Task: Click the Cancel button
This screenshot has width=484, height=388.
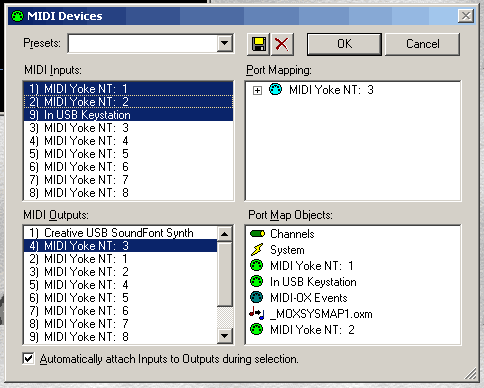Action: click(x=423, y=44)
